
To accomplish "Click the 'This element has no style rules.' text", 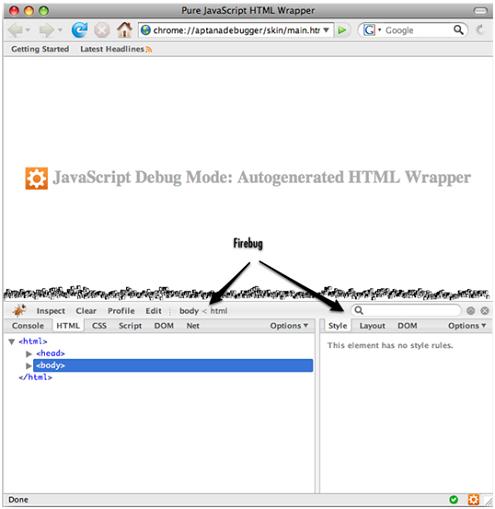I will [x=390, y=345].
